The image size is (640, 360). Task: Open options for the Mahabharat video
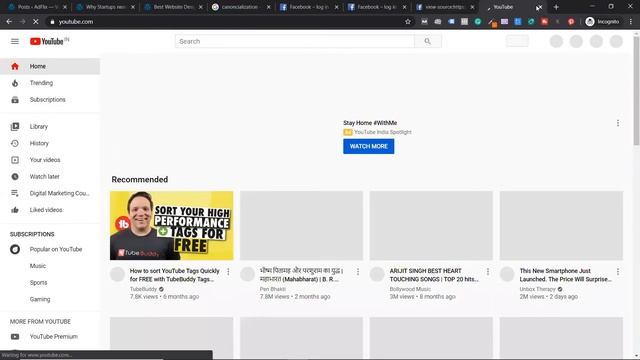click(358, 271)
